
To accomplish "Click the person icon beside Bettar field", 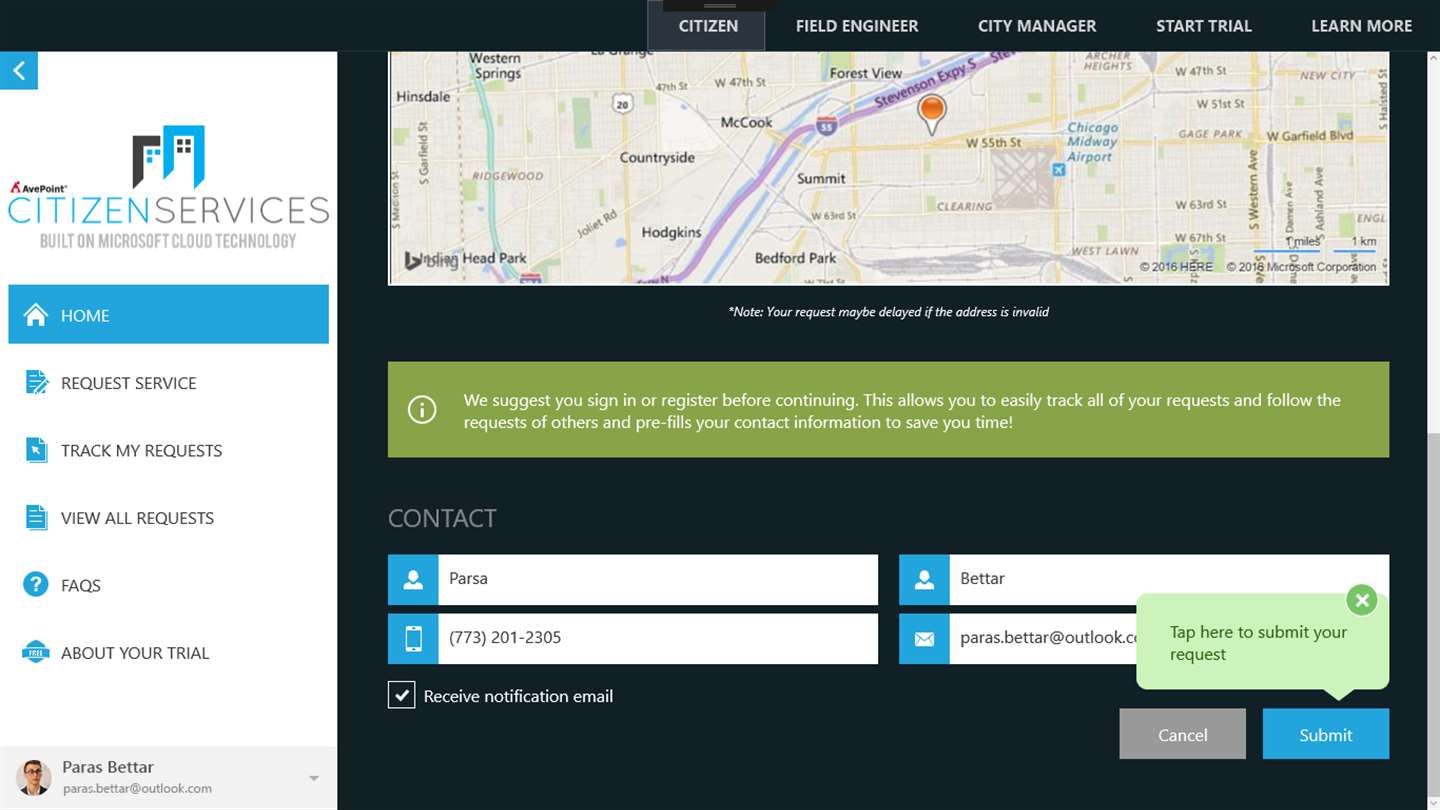I will click(x=924, y=580).
